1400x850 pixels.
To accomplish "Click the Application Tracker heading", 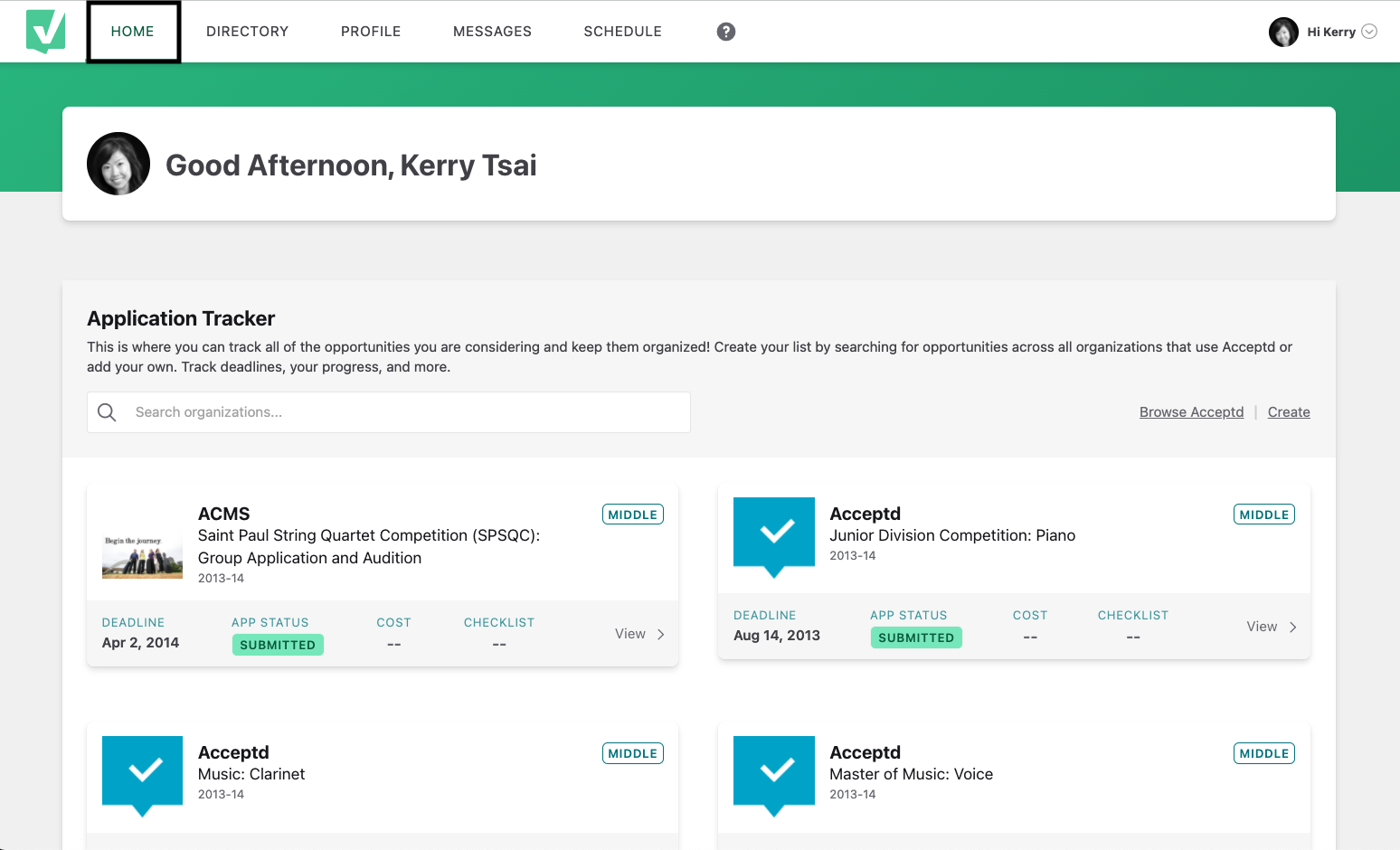I will (181, 318).
